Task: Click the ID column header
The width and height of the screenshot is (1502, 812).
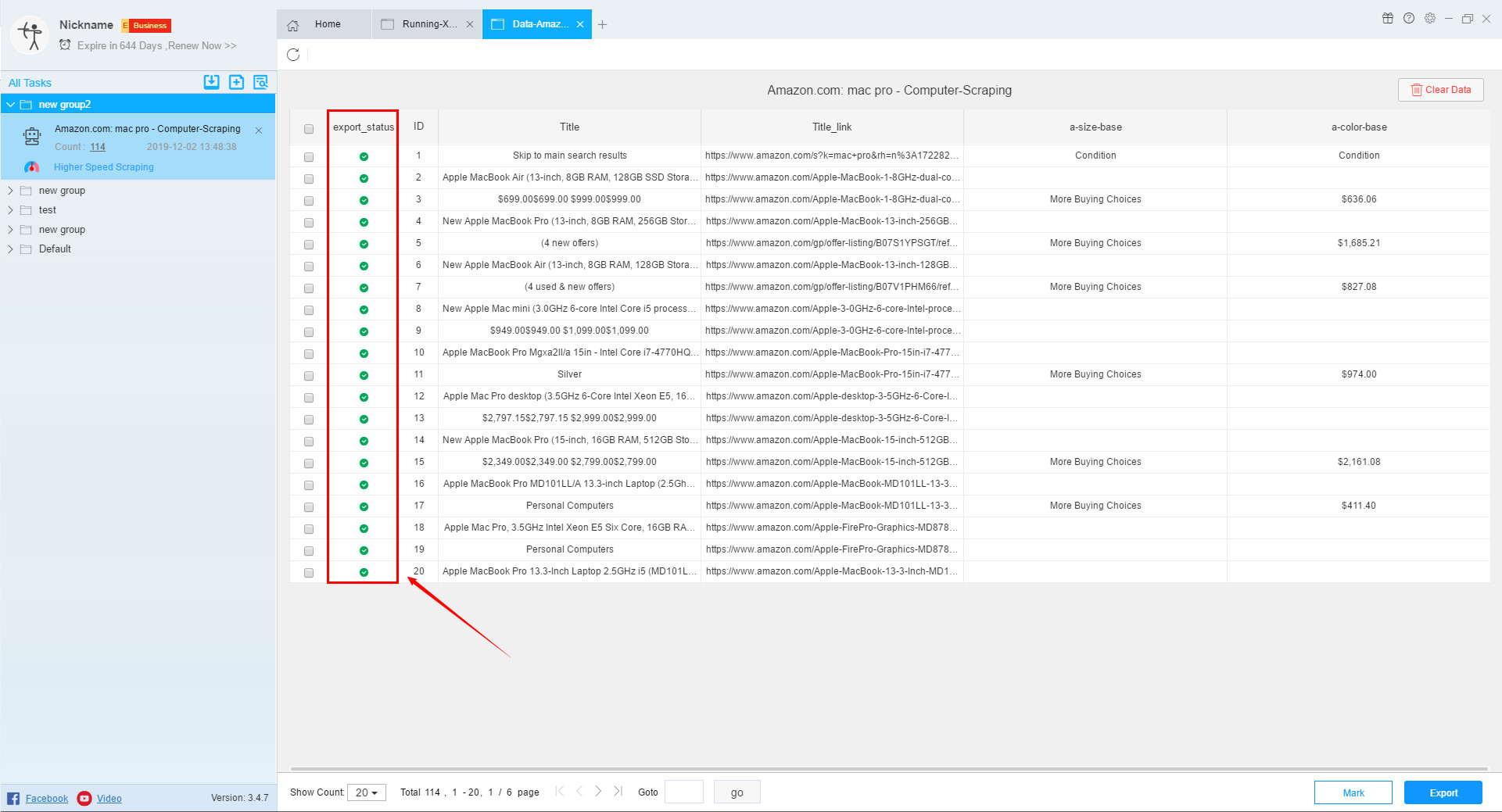Action: click(x=418, y=127)
